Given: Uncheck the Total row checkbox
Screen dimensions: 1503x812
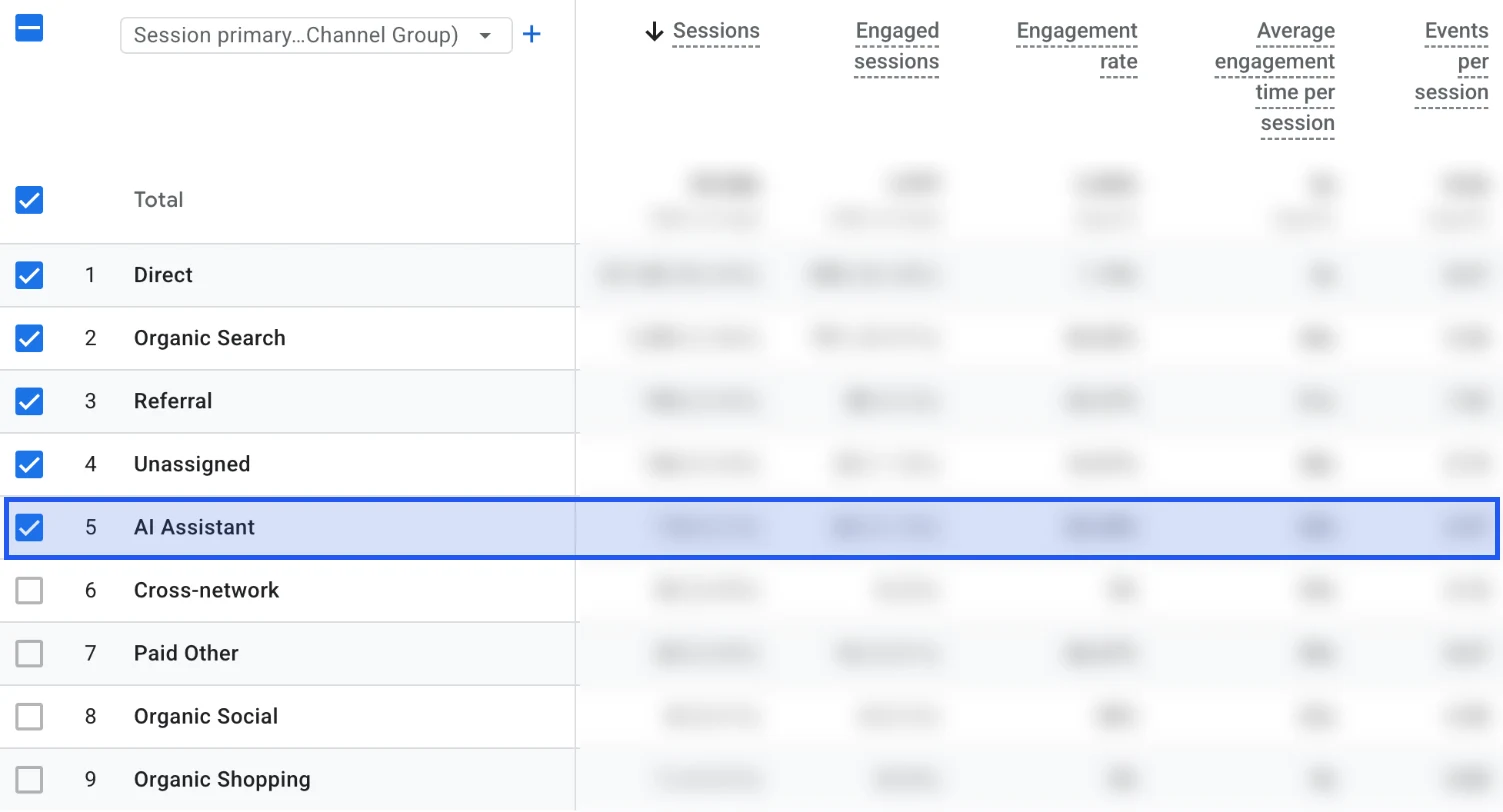Looking at the screenshot, I should (30, 200).
